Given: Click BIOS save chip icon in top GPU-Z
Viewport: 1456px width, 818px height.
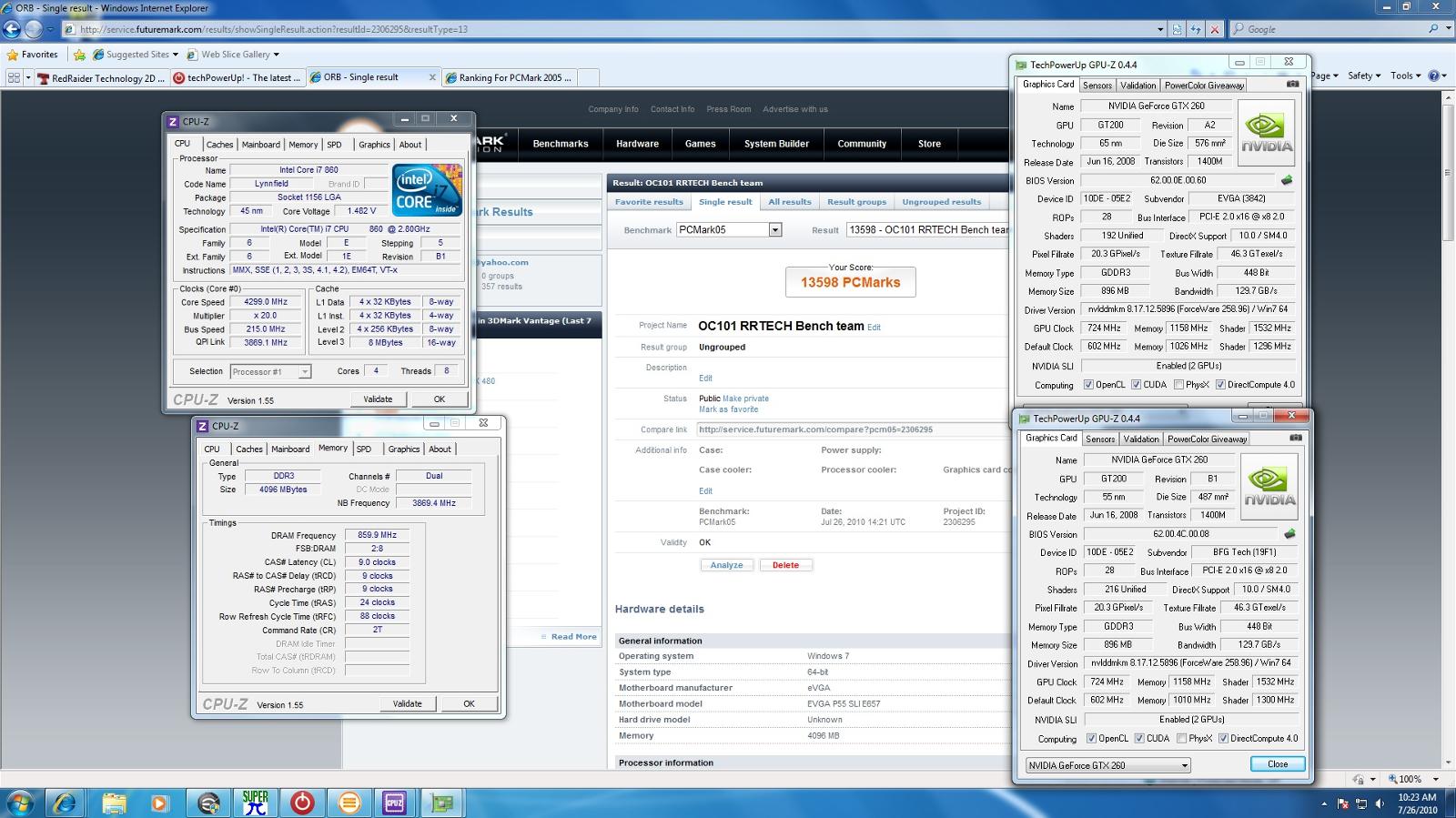Looking at the screenshot, I should [1287, 180].
